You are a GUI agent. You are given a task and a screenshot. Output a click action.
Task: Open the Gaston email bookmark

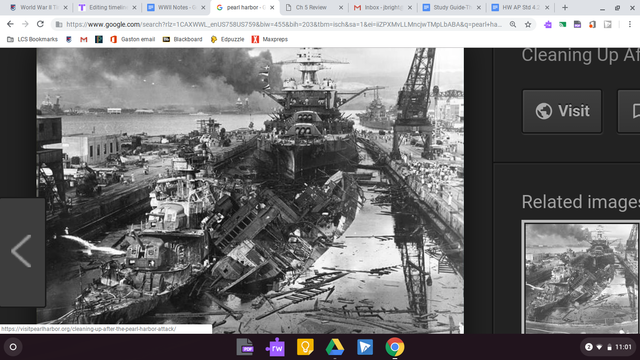(x=133, y=39)
